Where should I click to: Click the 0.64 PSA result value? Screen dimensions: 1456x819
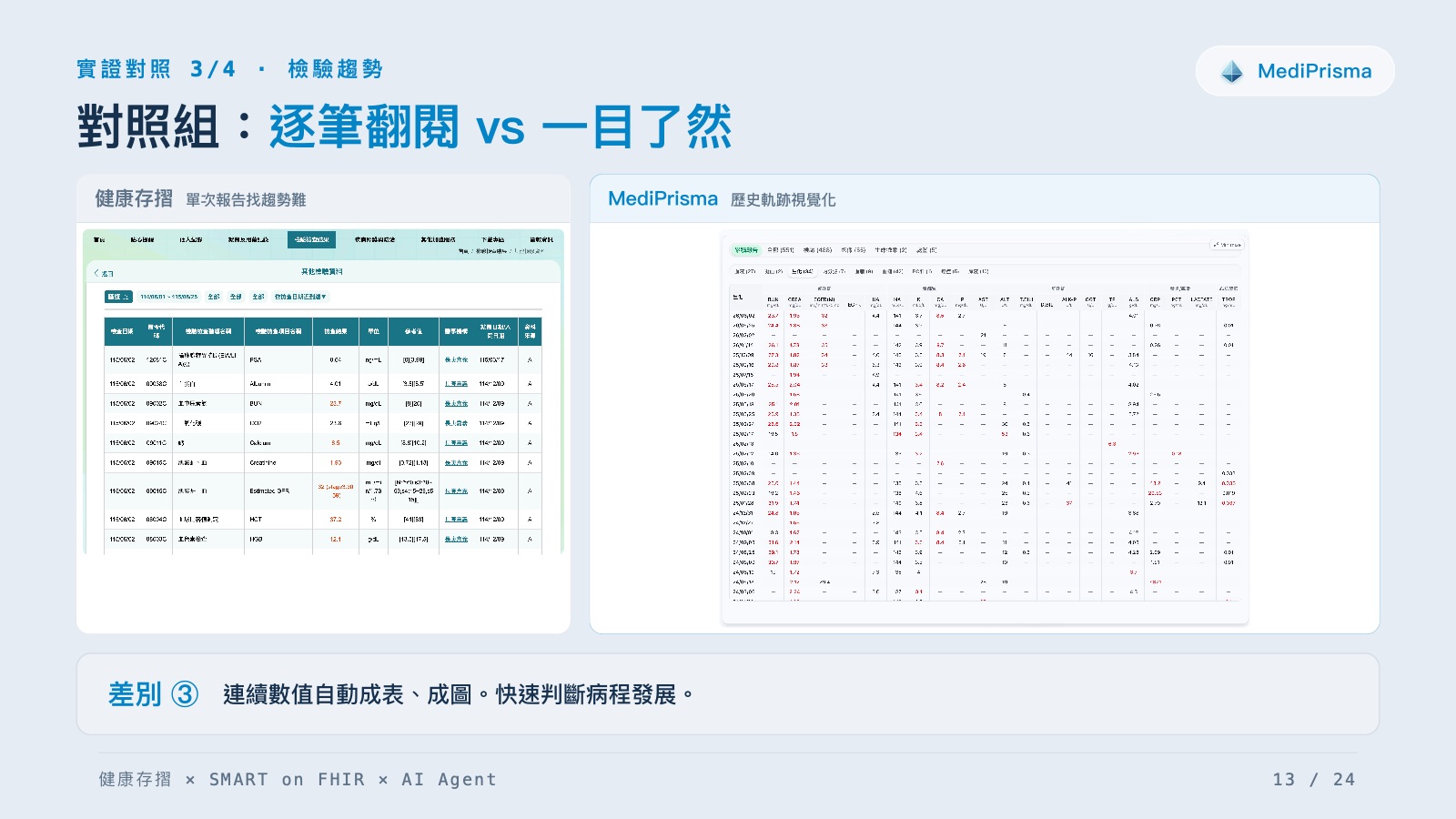point(336,360)
